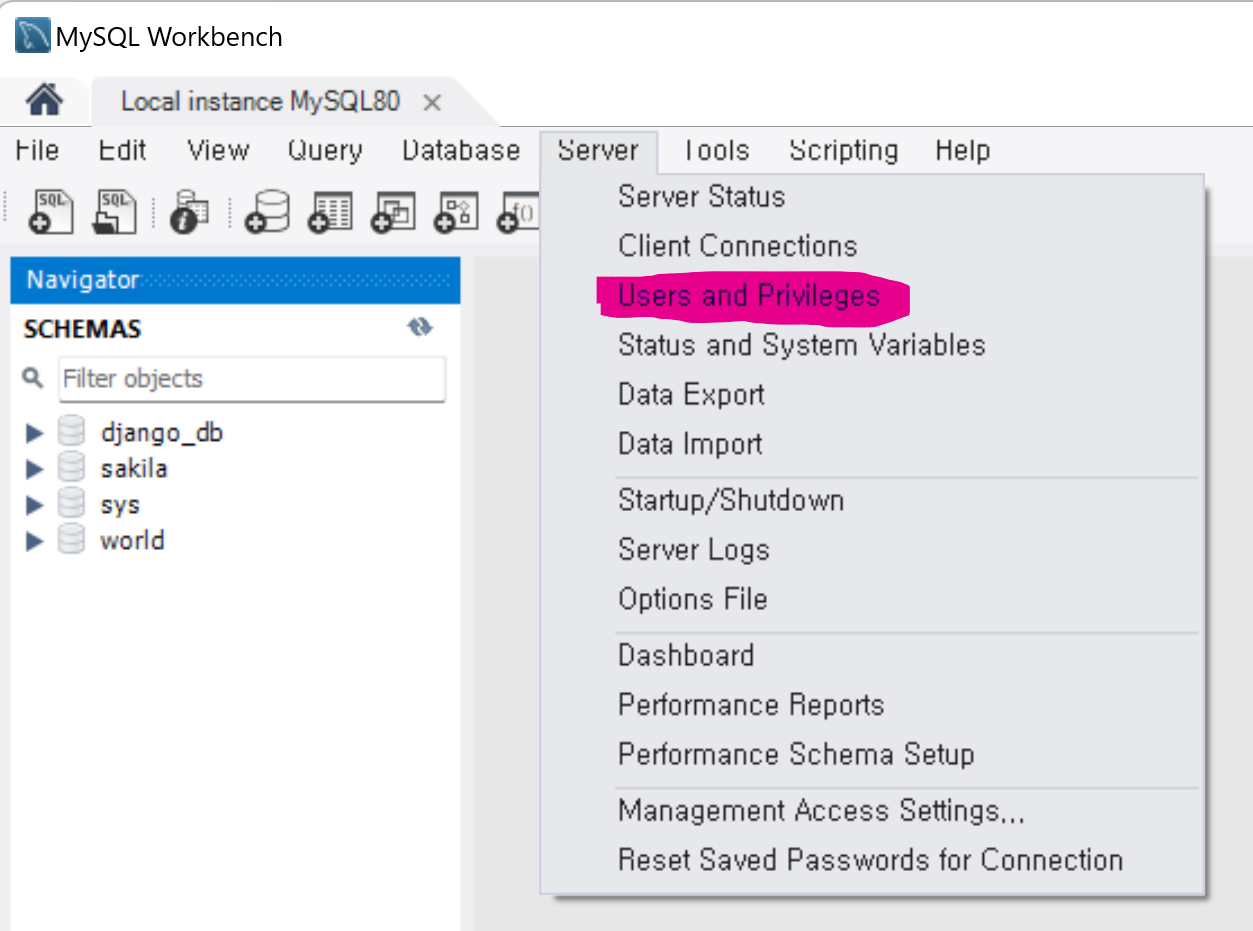Click the Filter objects search field

point(252,379)
